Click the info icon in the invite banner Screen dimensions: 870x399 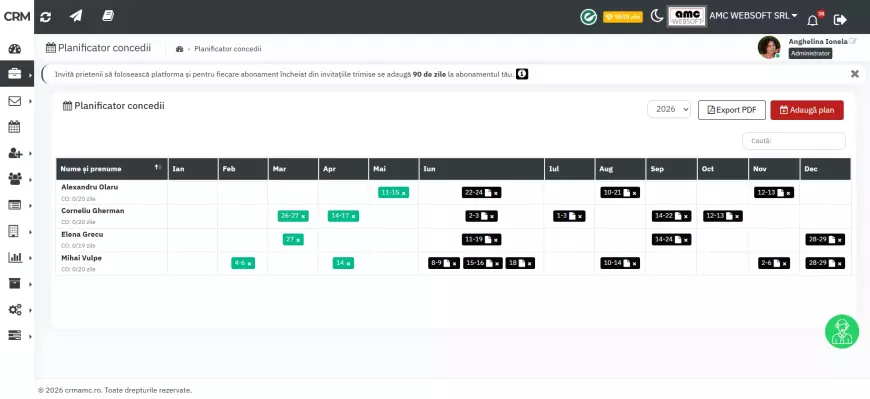coord(522,74)
